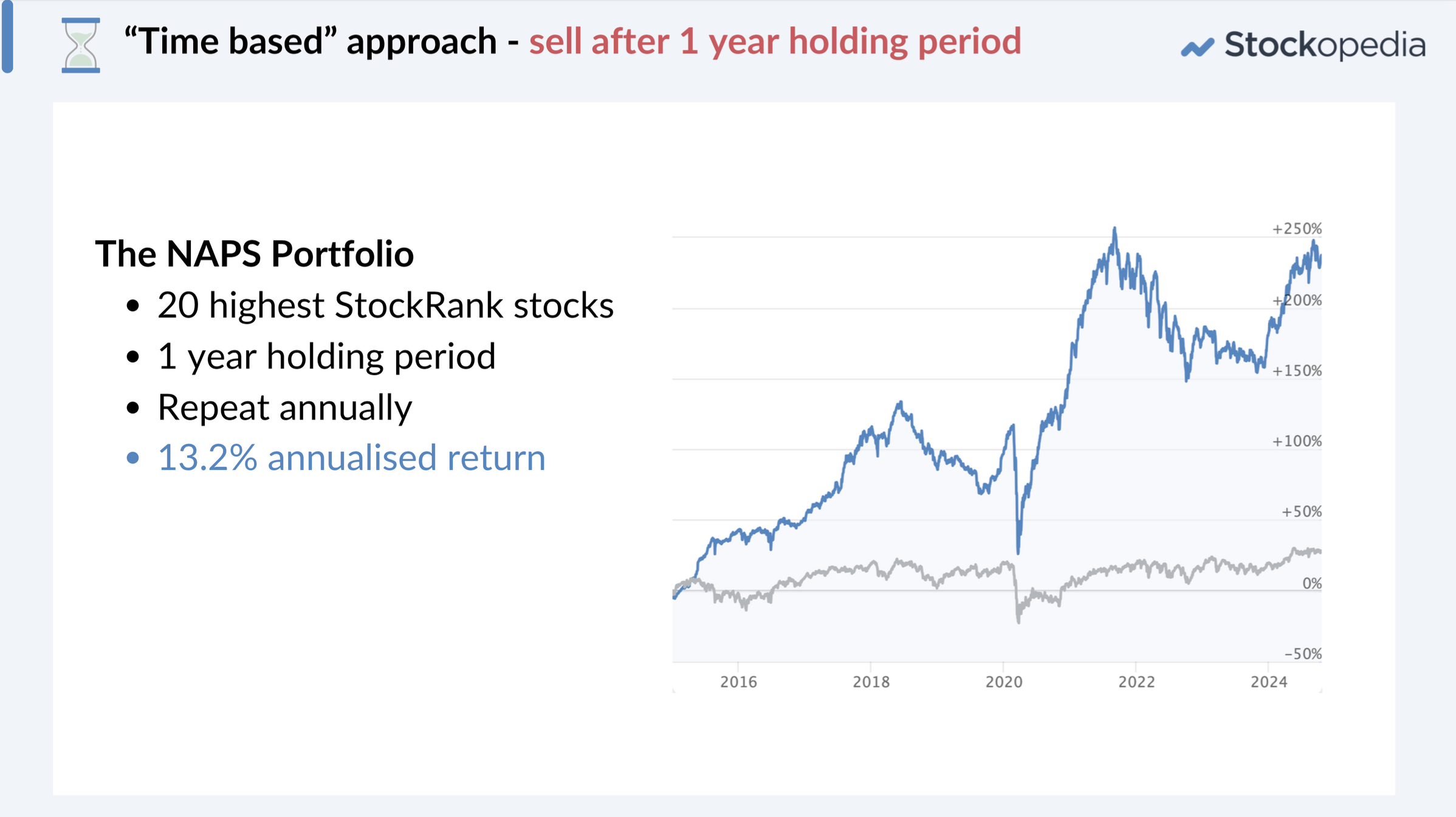Click the 2024 x-axis label
The height and width of the screenshot is (817, 1456).
pos(1269,682)
